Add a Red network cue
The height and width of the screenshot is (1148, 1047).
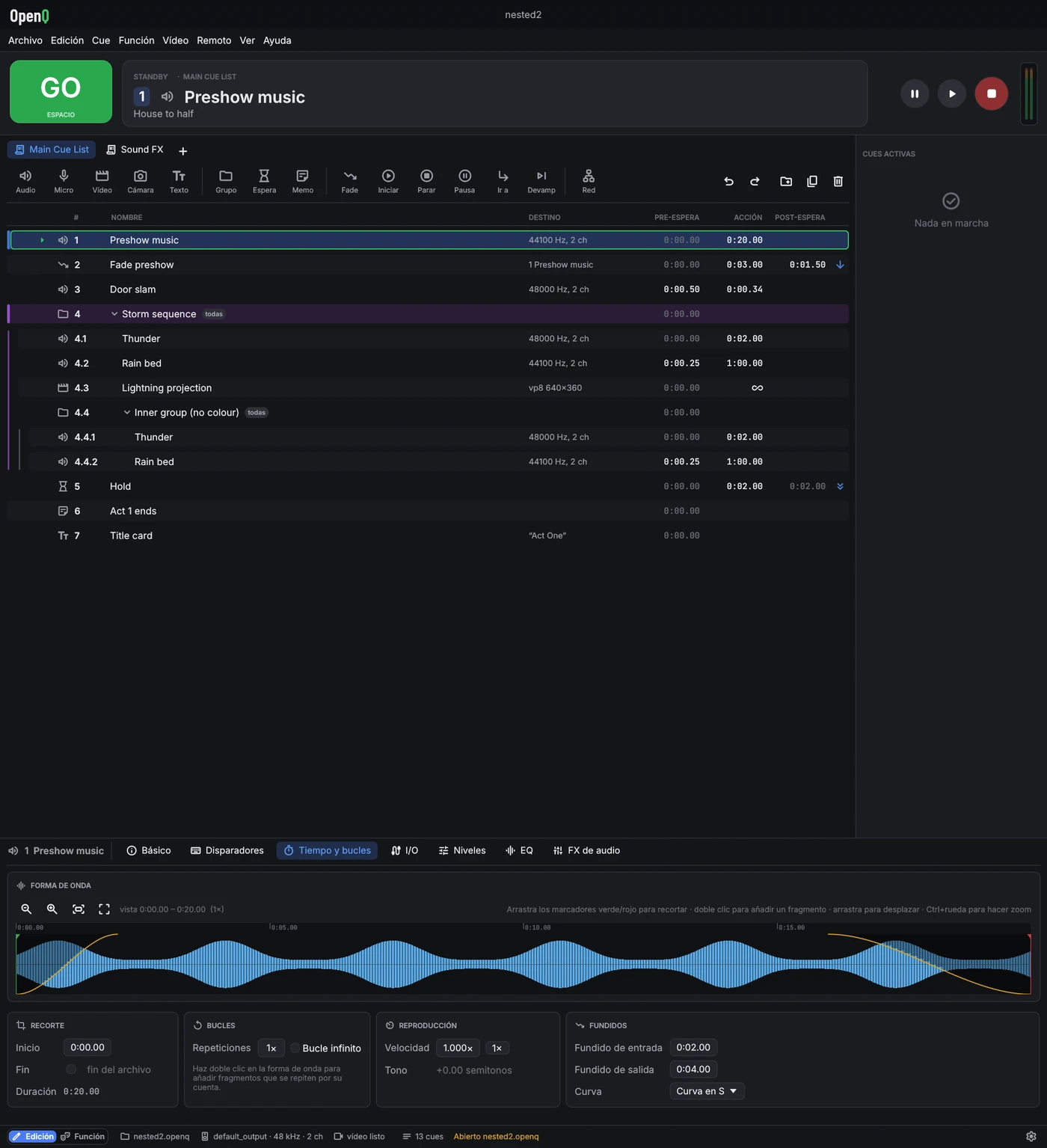(589, 181)
